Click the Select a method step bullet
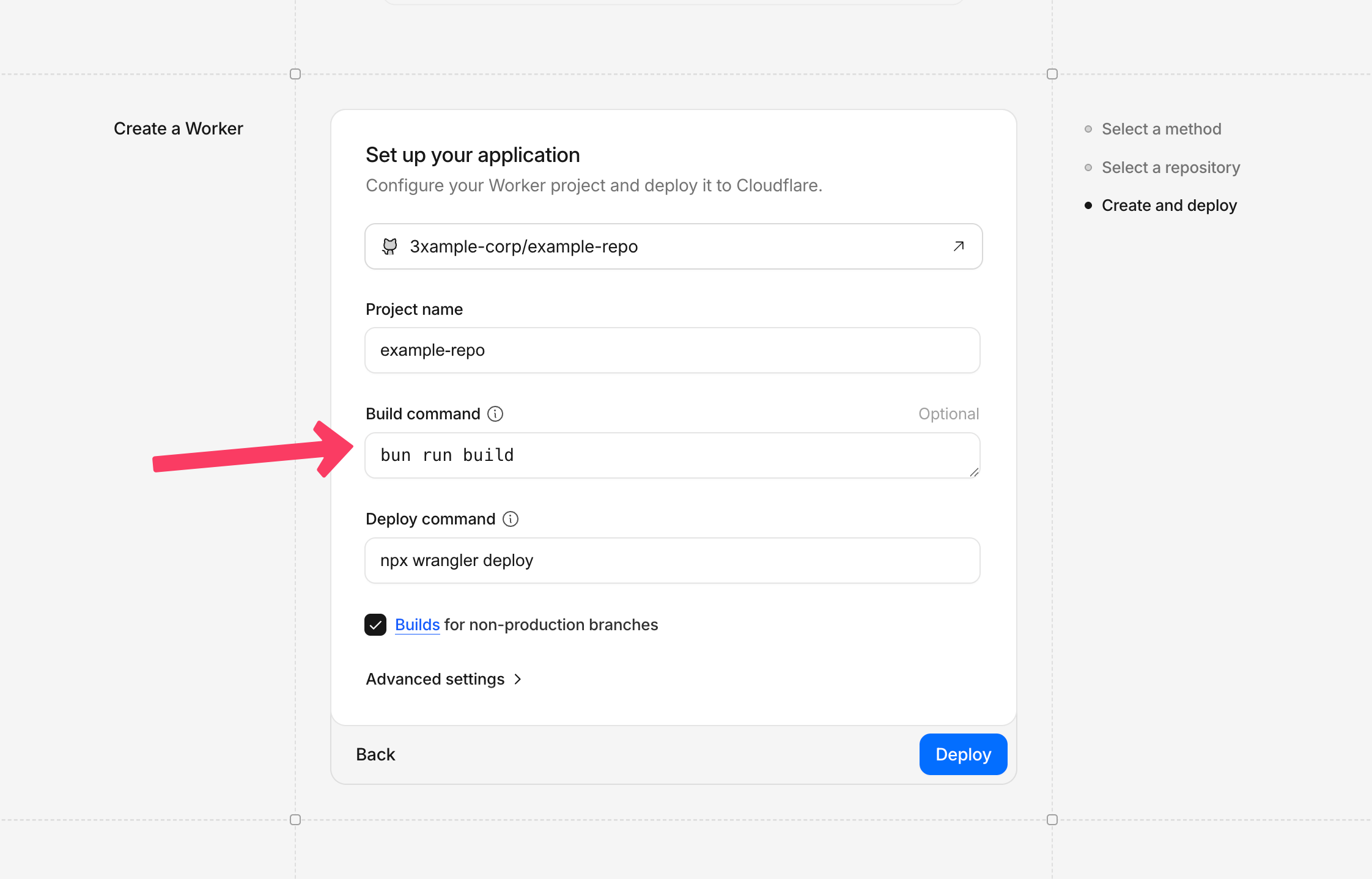The image size is (1372, 879). pyautogui.click(x=1088, y=129)
